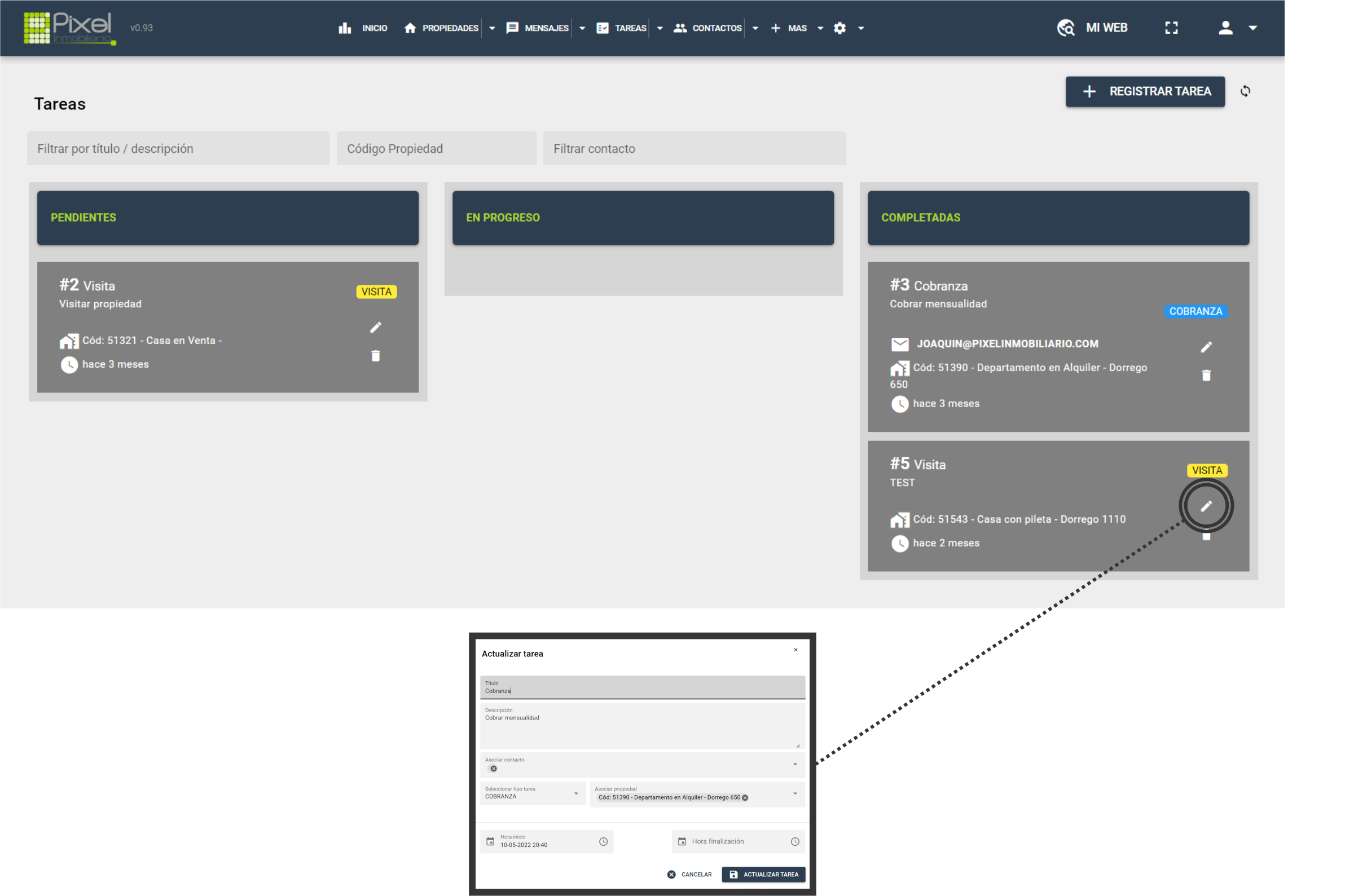Delete task #3 Cobranza with trash icon
This screenshot has height=896, width=1345.
[x=1206, y=376]
